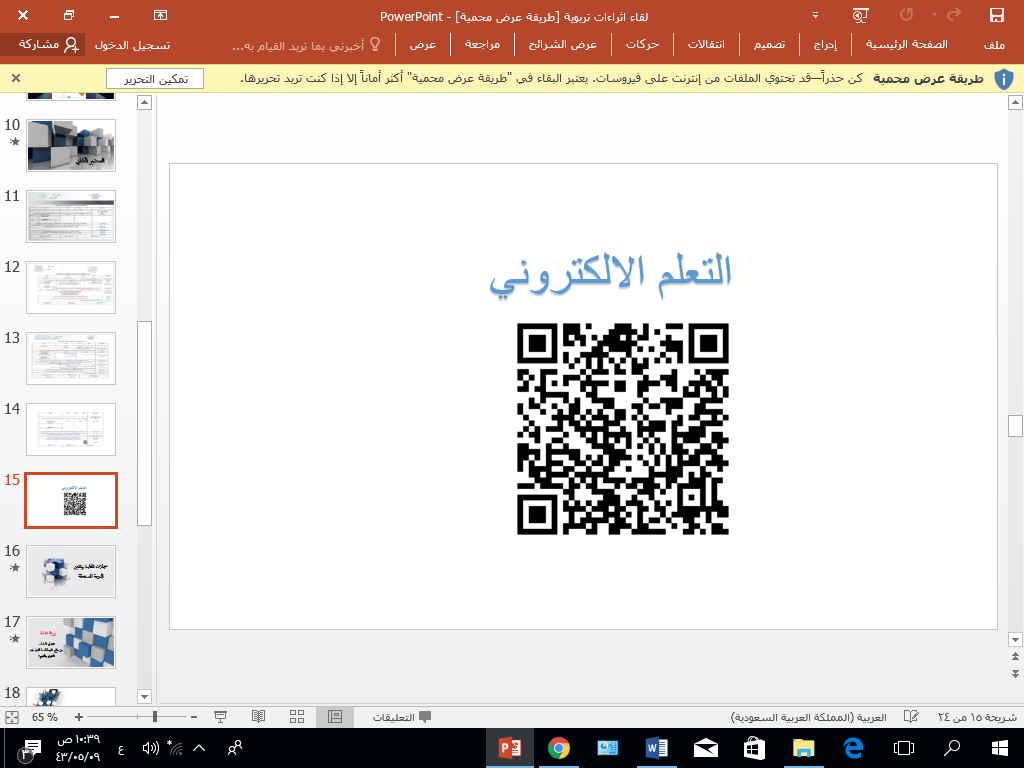
Task: Open the ribbon display options icon
Action: (x=161, y=15)
